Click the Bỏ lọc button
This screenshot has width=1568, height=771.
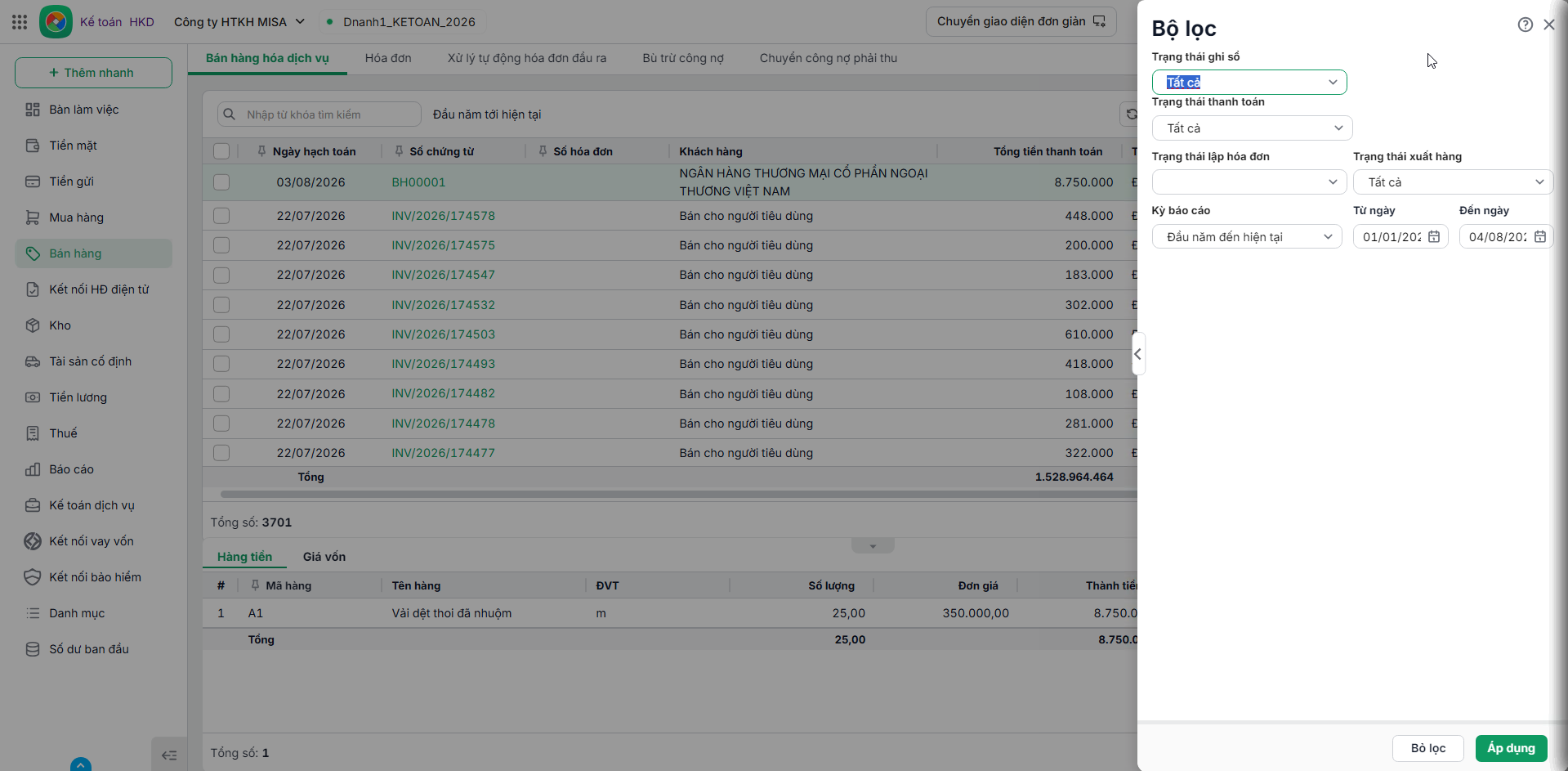(x=1427, y=748)
